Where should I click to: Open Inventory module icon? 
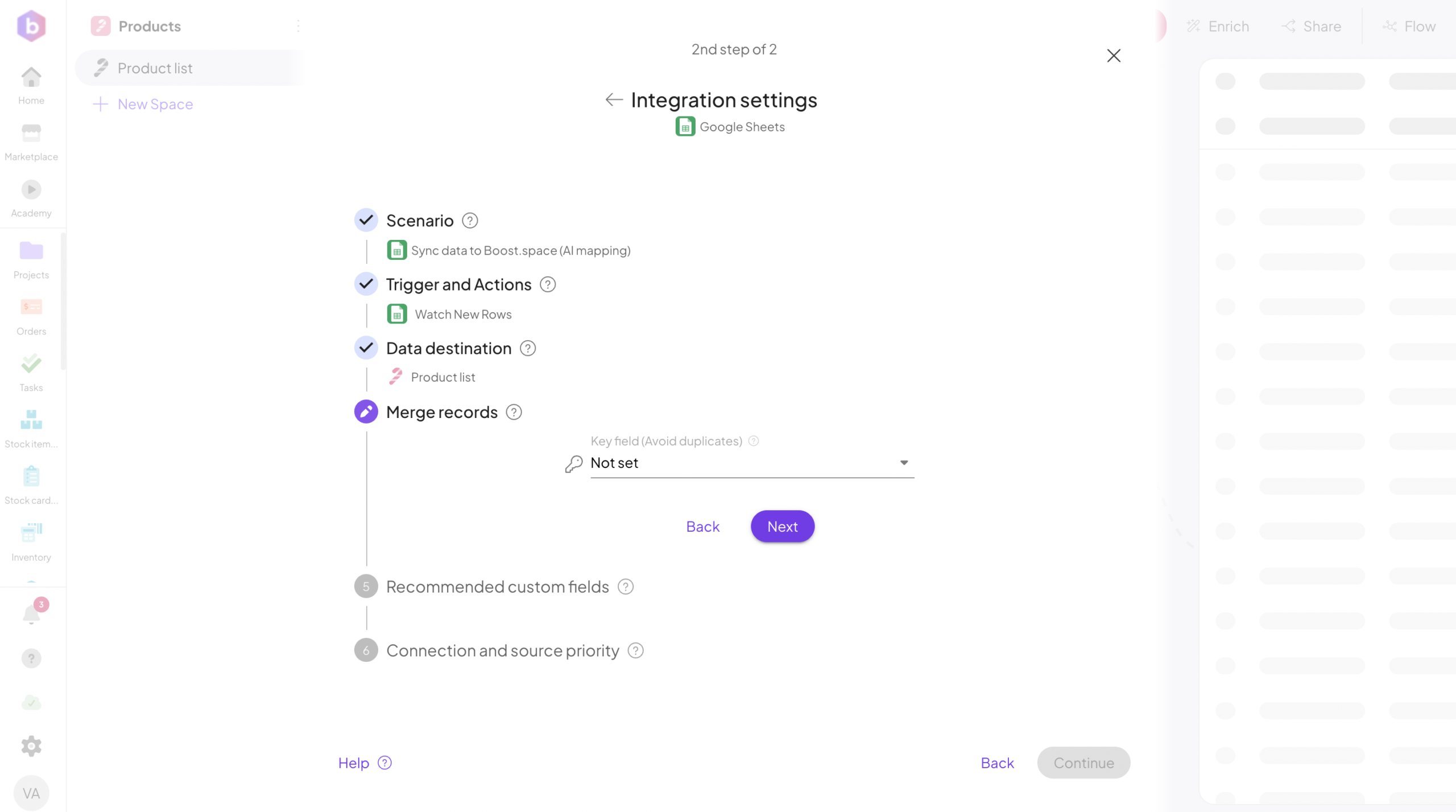[x=31, y=533]
